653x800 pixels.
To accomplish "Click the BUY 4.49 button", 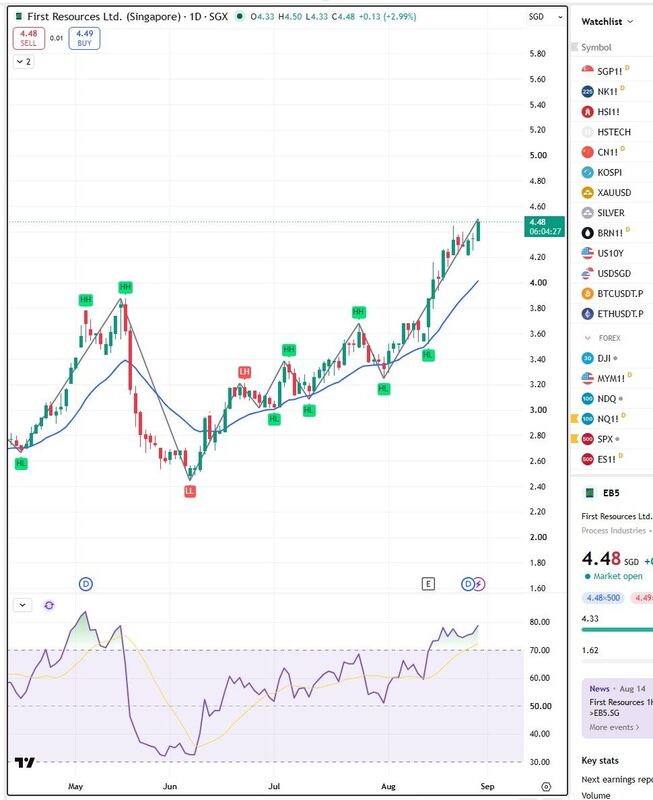I will pos(84,38).
